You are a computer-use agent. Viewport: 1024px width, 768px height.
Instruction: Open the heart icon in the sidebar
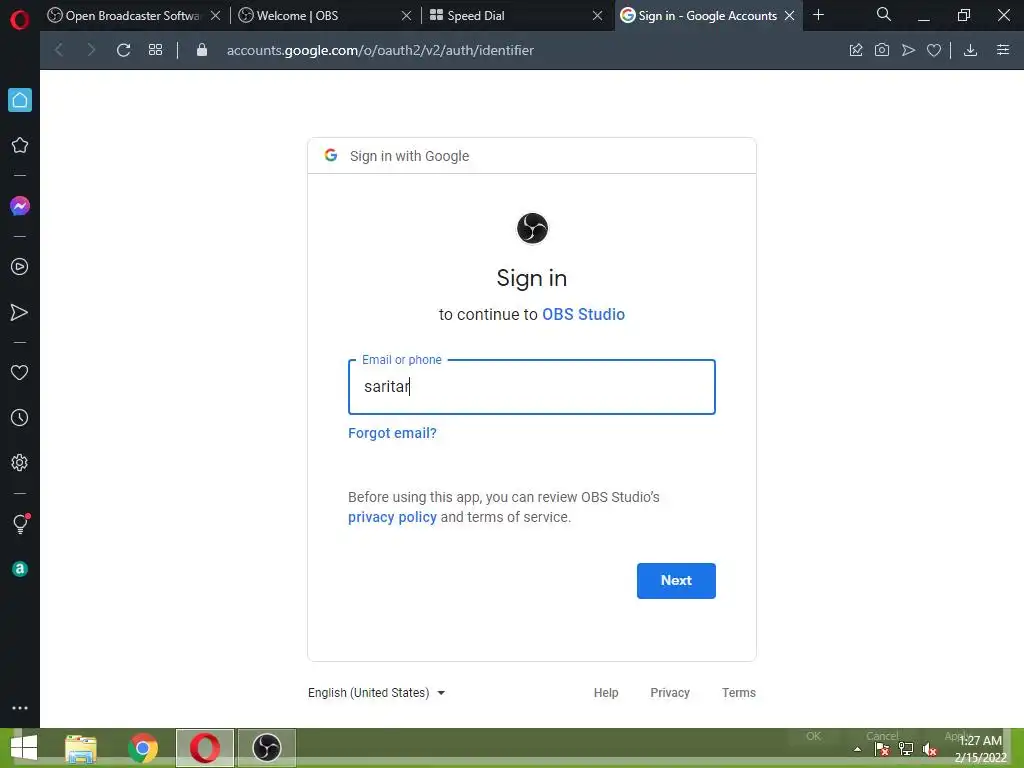20,372
